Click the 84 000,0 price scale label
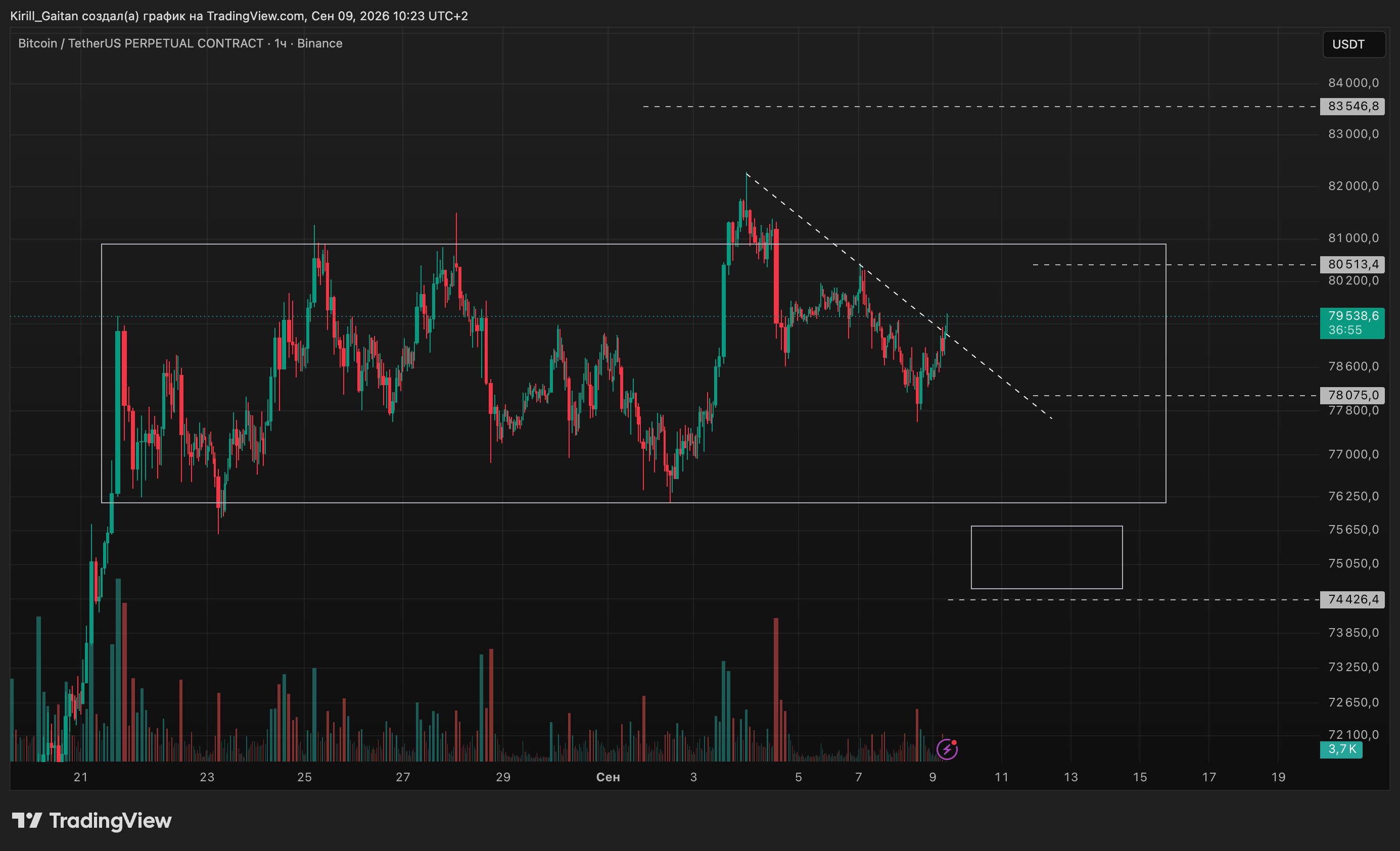This screenshot has width=1400, height=851. [1353, 83]
